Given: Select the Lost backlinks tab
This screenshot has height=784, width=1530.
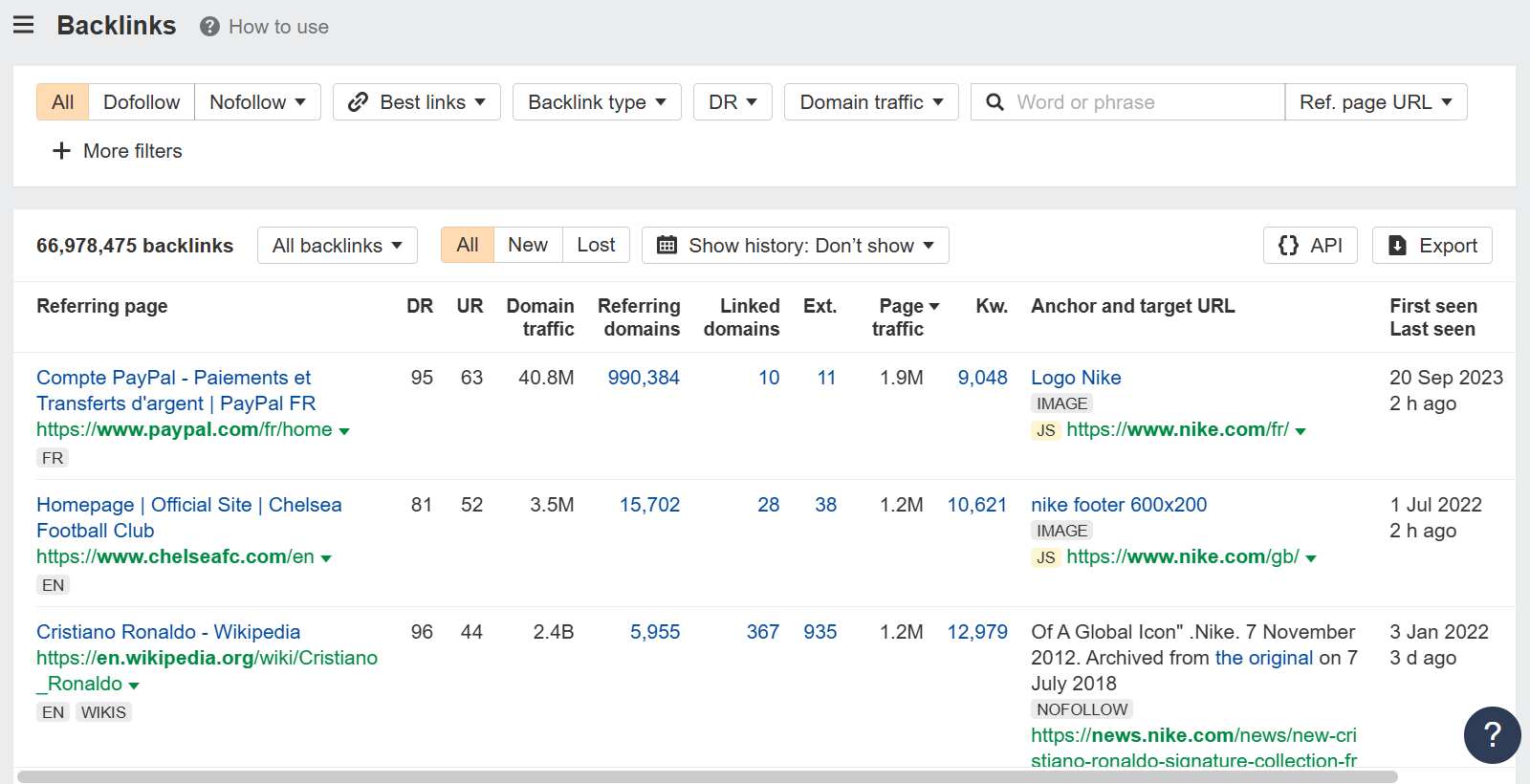Looking at the screenshot, I should (596, 245).
